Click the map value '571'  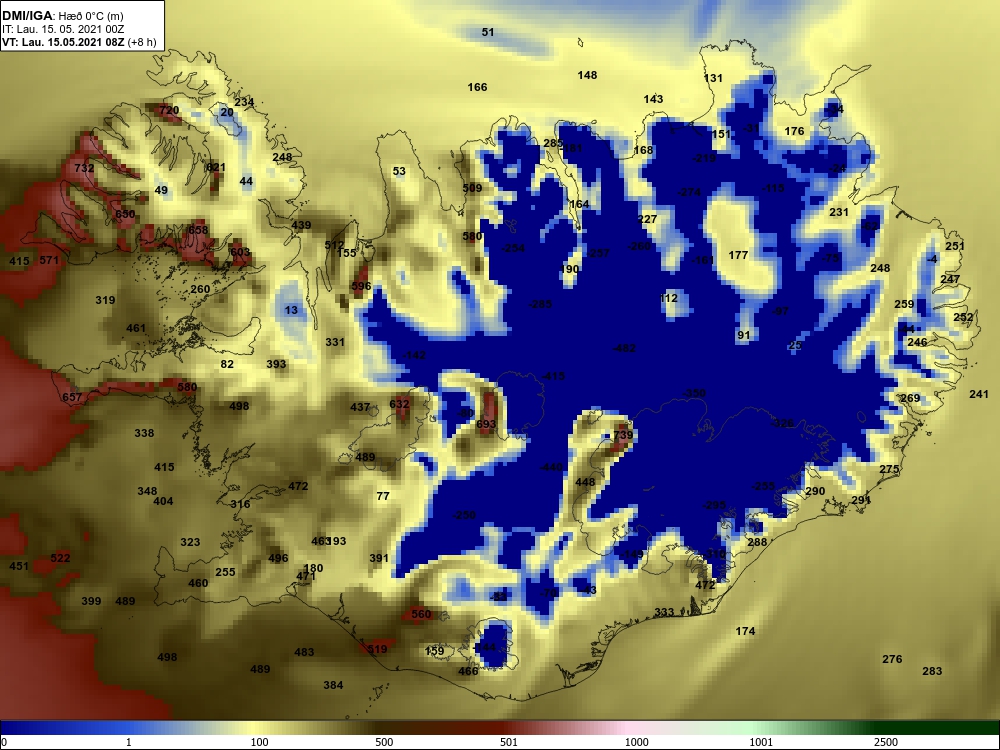[x=49, y=260]
